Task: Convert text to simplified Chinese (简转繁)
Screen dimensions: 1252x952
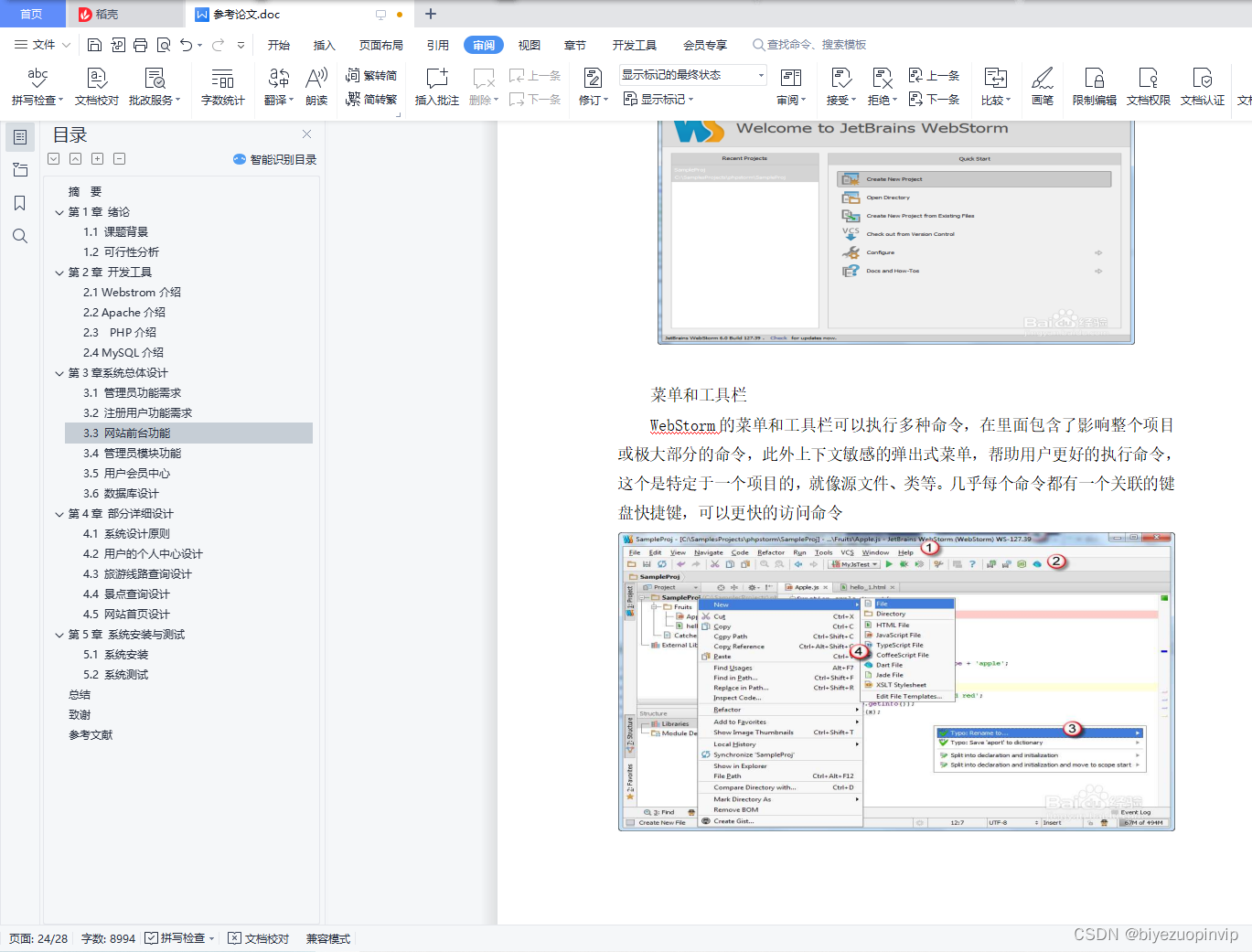Action: (371, 99)
